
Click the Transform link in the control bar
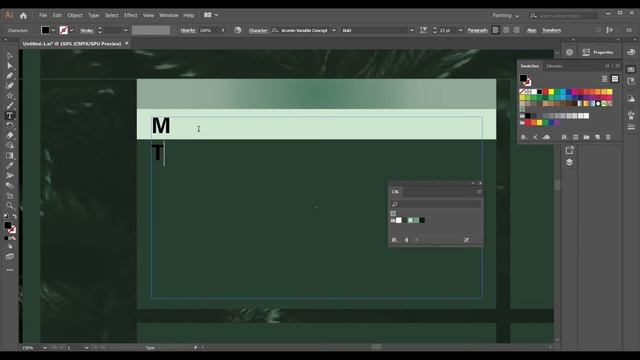551,31
